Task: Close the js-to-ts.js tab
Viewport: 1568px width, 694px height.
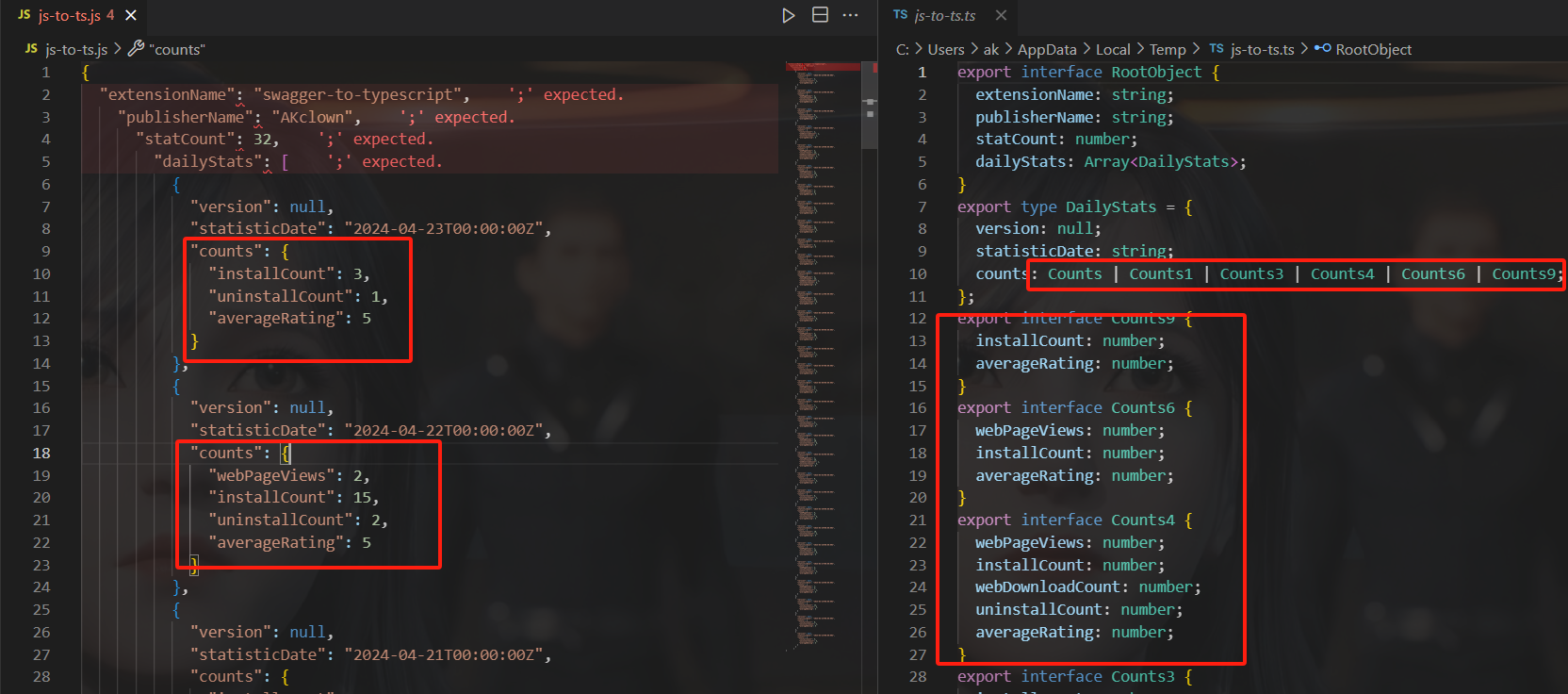Action: [131, 15]
